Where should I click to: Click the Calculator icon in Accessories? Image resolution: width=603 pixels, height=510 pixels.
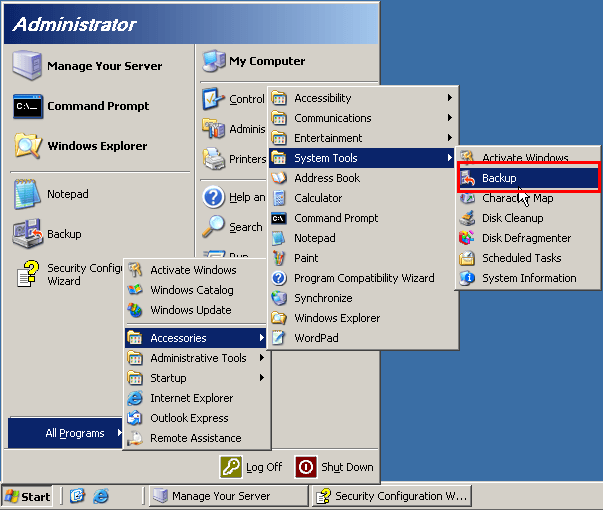tap(279, 198)
